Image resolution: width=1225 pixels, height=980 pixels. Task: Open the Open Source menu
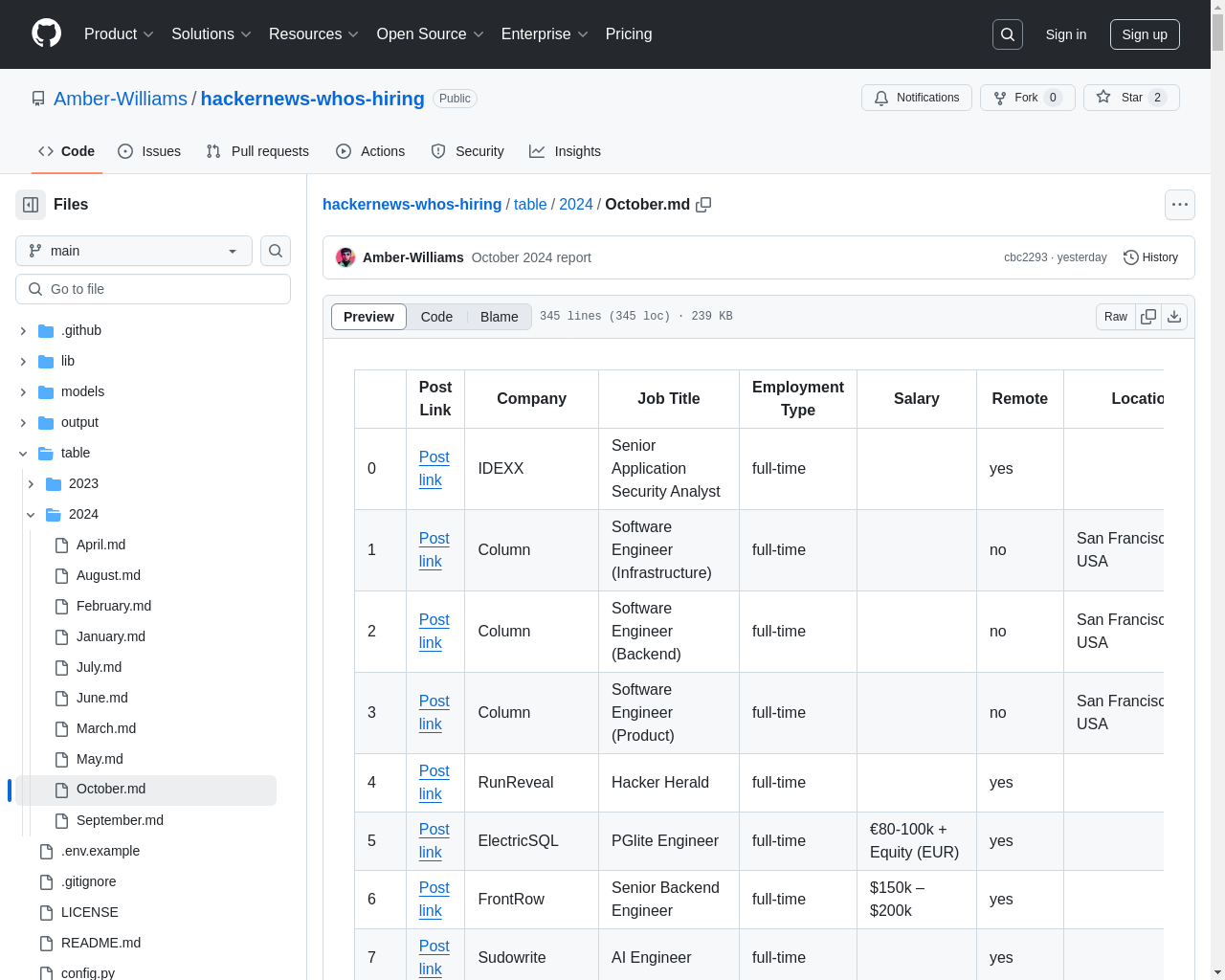point(431,34)
